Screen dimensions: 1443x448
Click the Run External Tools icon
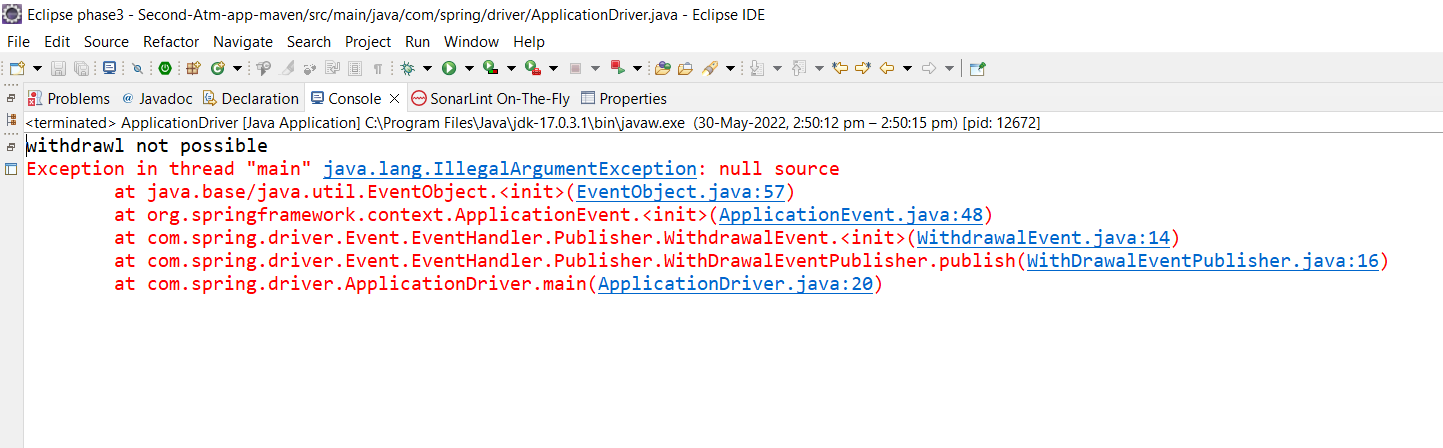533,68
